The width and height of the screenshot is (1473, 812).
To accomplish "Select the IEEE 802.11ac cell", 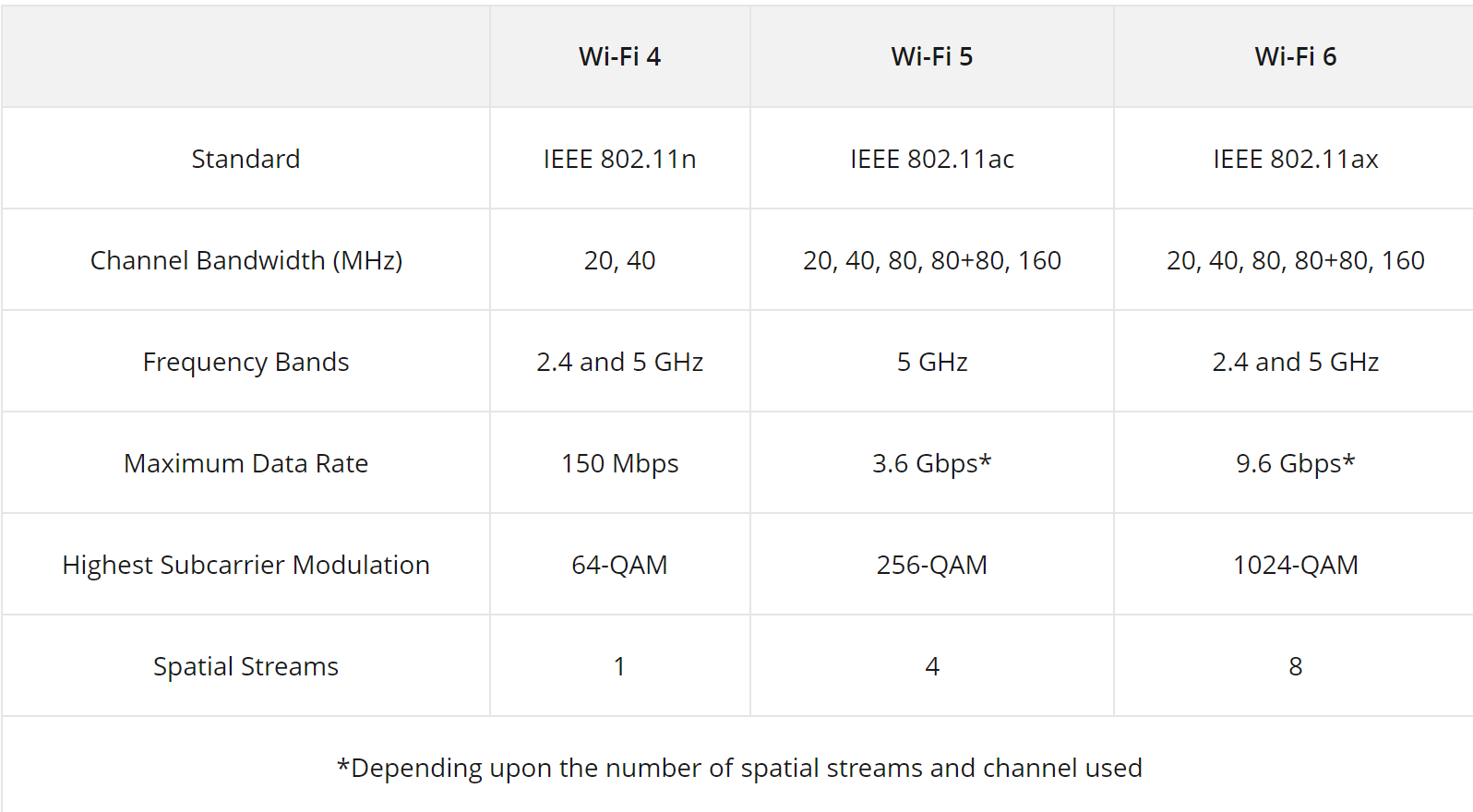I will click(x=932, y=159).
